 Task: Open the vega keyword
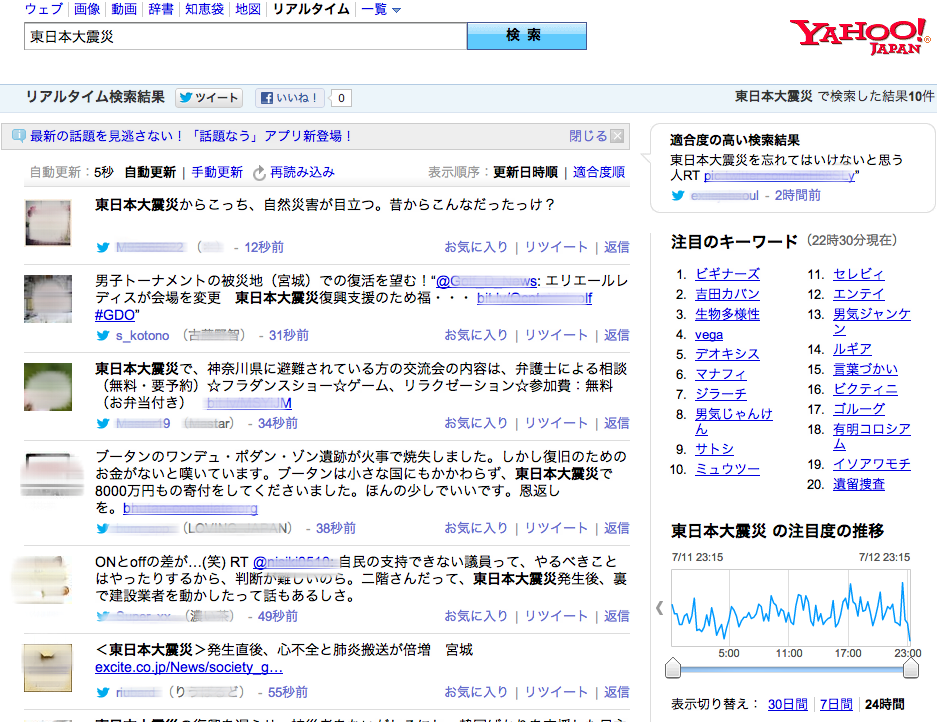(709, 335)
